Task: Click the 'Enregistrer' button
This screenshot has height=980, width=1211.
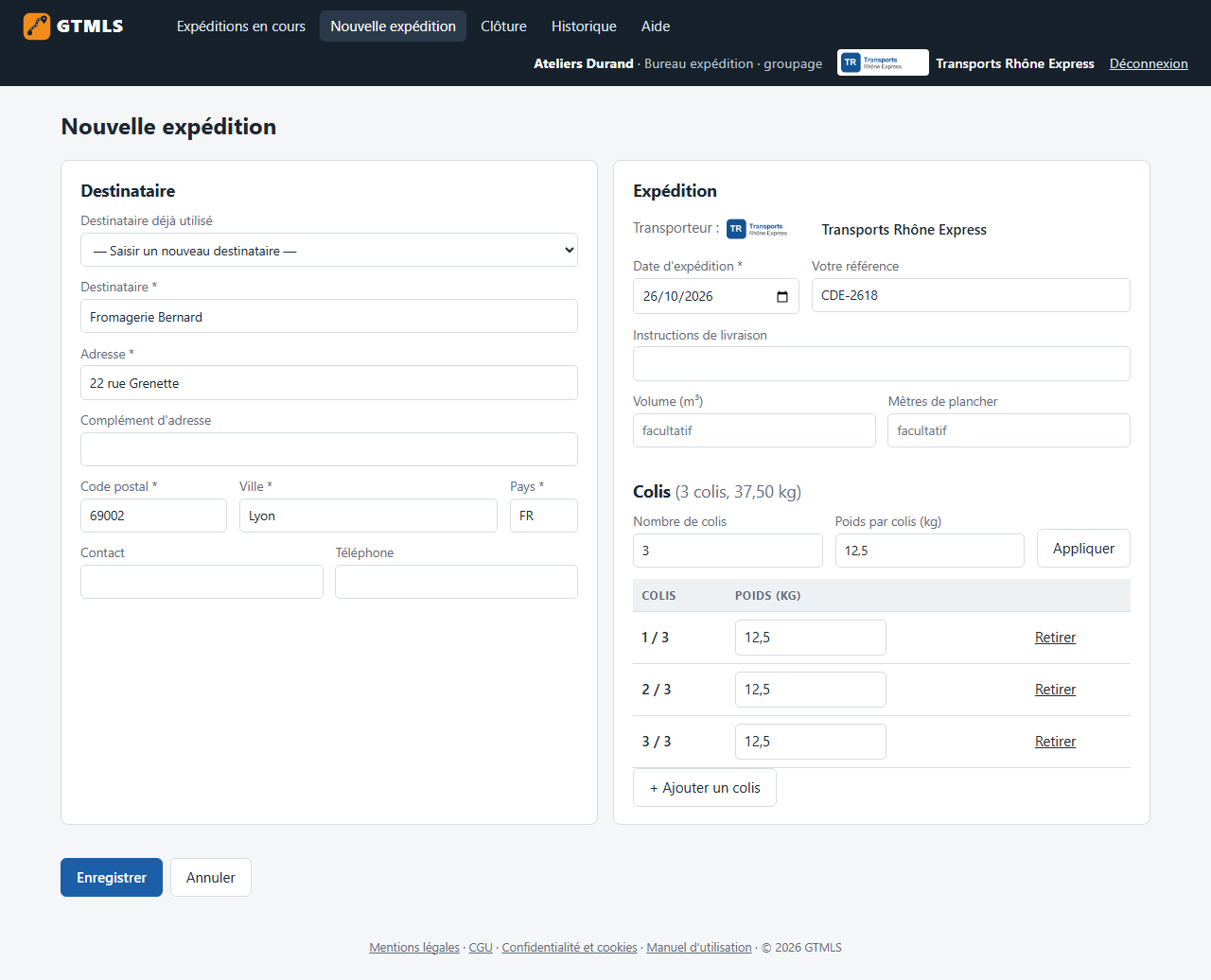Action: coord(112,878)
